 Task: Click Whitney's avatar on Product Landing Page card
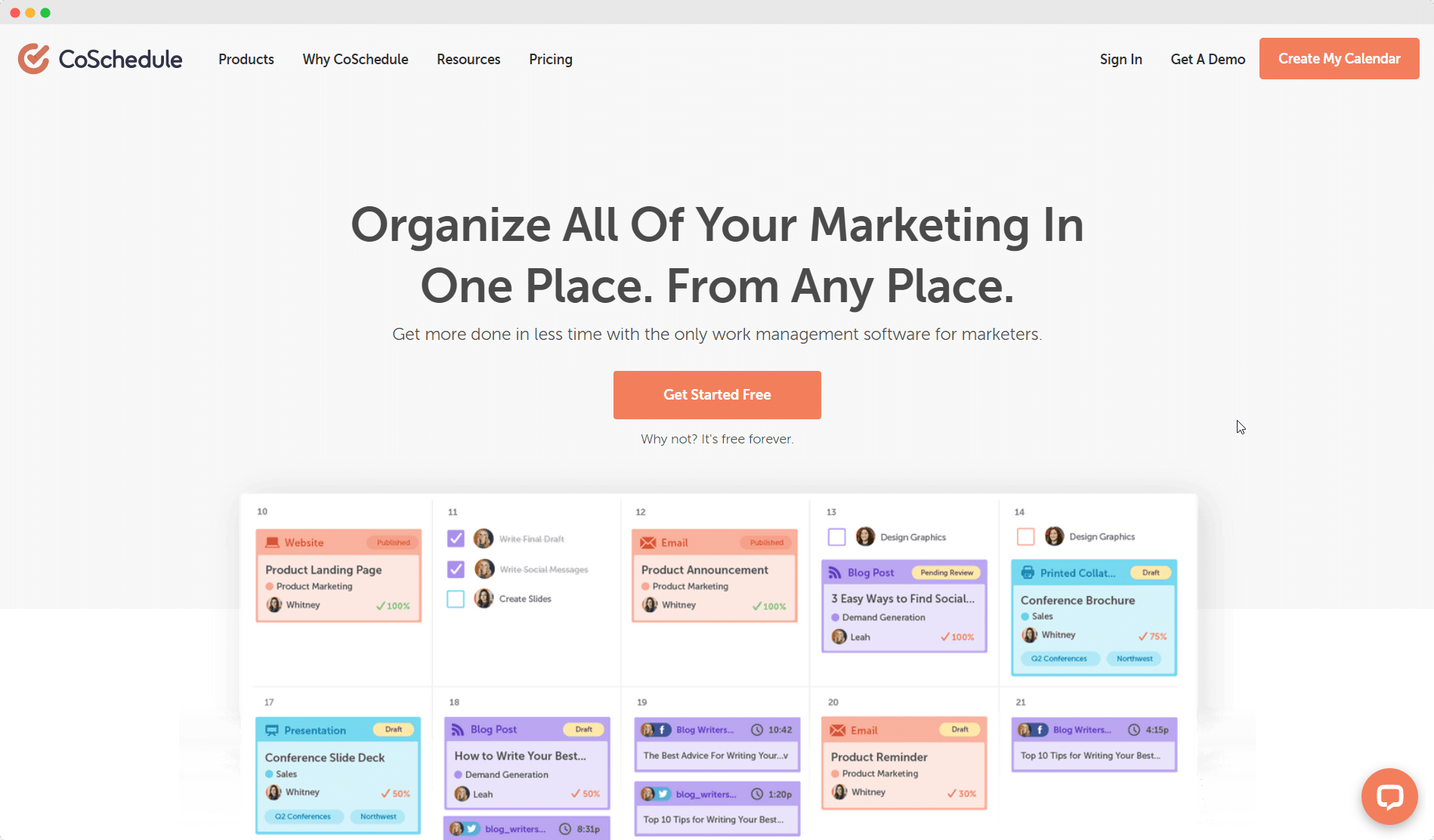pos(274,605)
